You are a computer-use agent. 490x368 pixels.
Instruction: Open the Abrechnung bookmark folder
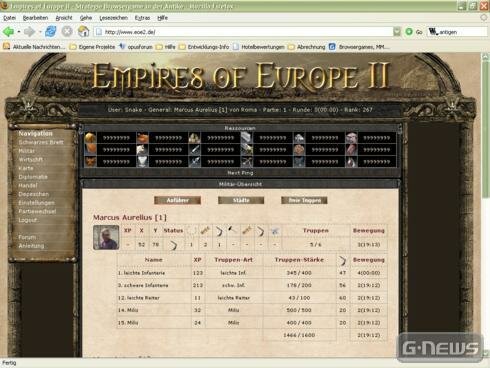point(307,47)
